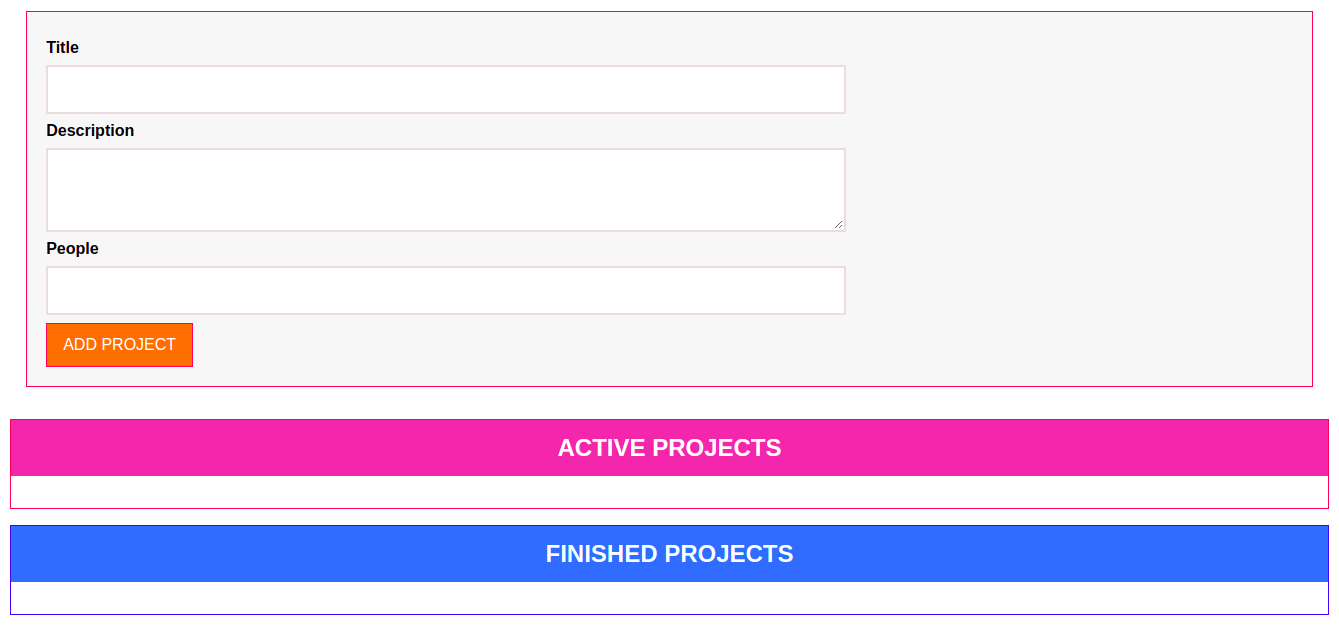Viewport: 1339px width, 627px height.
Task: Click gray form area right of Add Project button
Action: [x=600, y=345]
